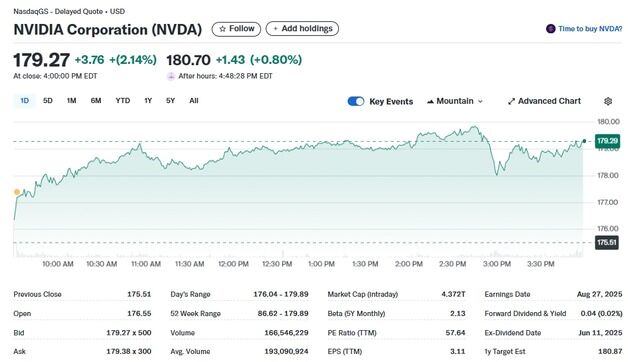Screen dimensions: 628x362
Task: Click the 175.51 previous close chart label
Action: tap(606, 243)
